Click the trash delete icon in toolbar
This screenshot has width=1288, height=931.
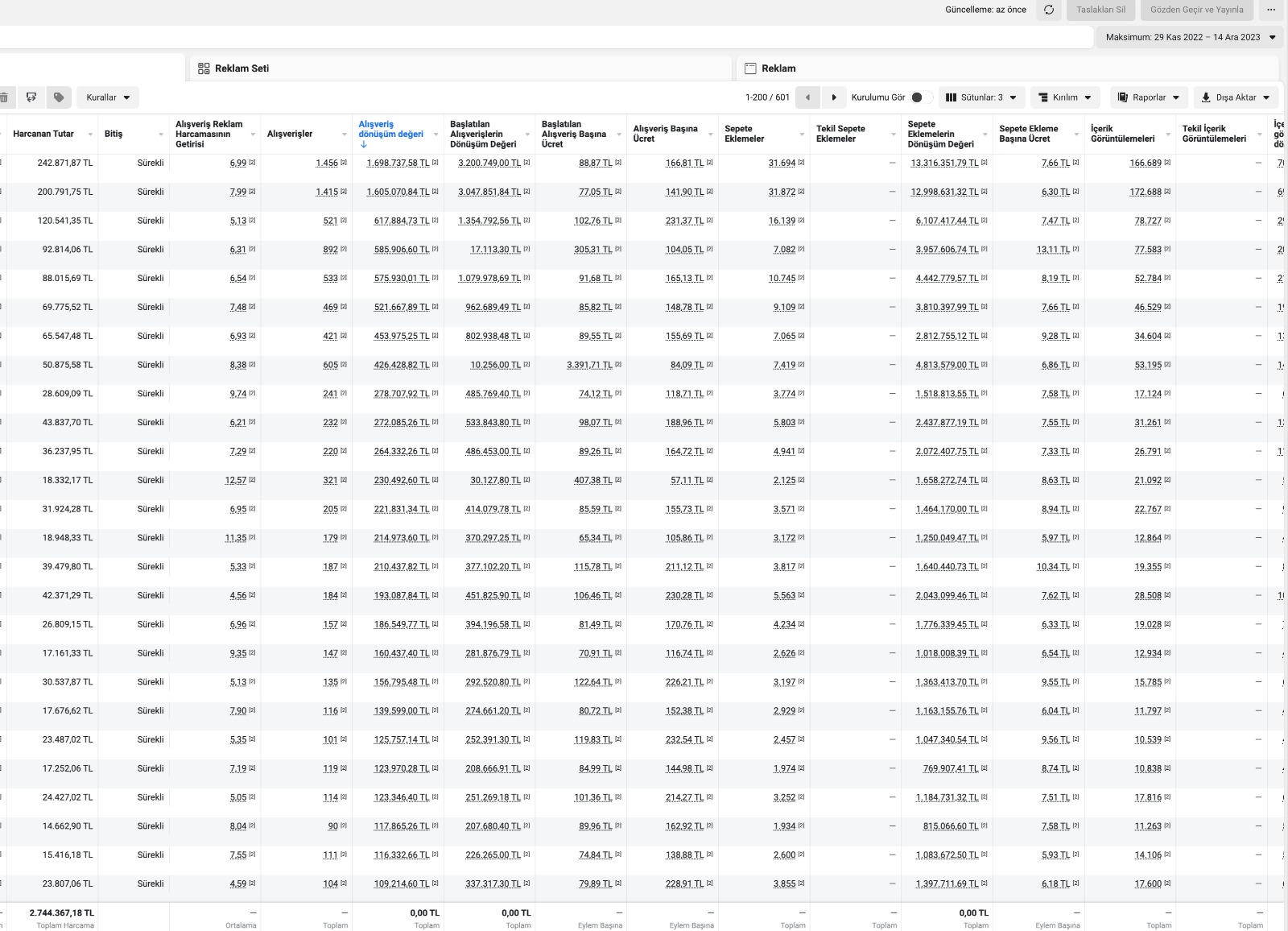point(4,97)
